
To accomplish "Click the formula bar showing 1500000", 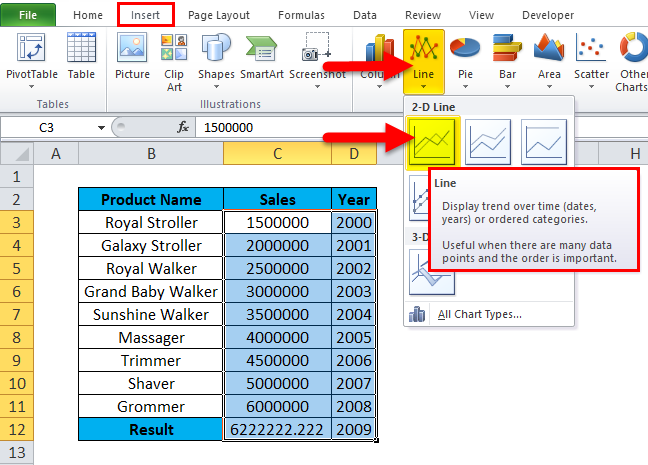I will [x=299, y=127].
